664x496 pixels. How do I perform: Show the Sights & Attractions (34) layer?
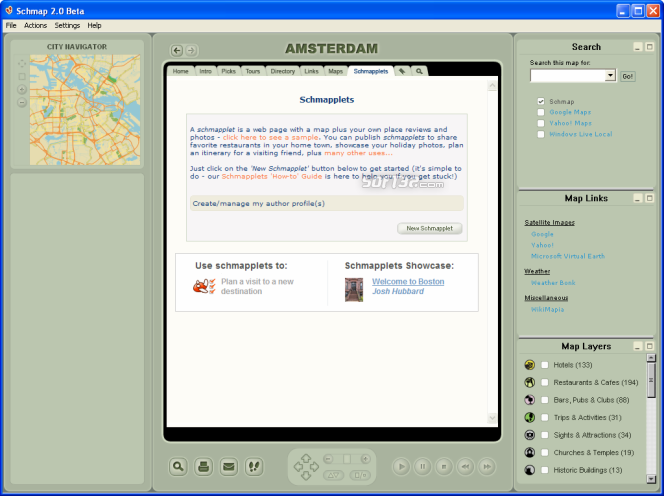pyautogui.click(x=545, y=435)
